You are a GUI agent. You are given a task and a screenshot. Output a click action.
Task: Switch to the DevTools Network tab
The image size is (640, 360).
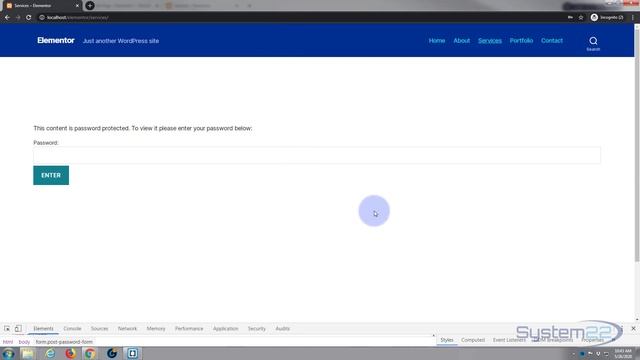point(127,329)
